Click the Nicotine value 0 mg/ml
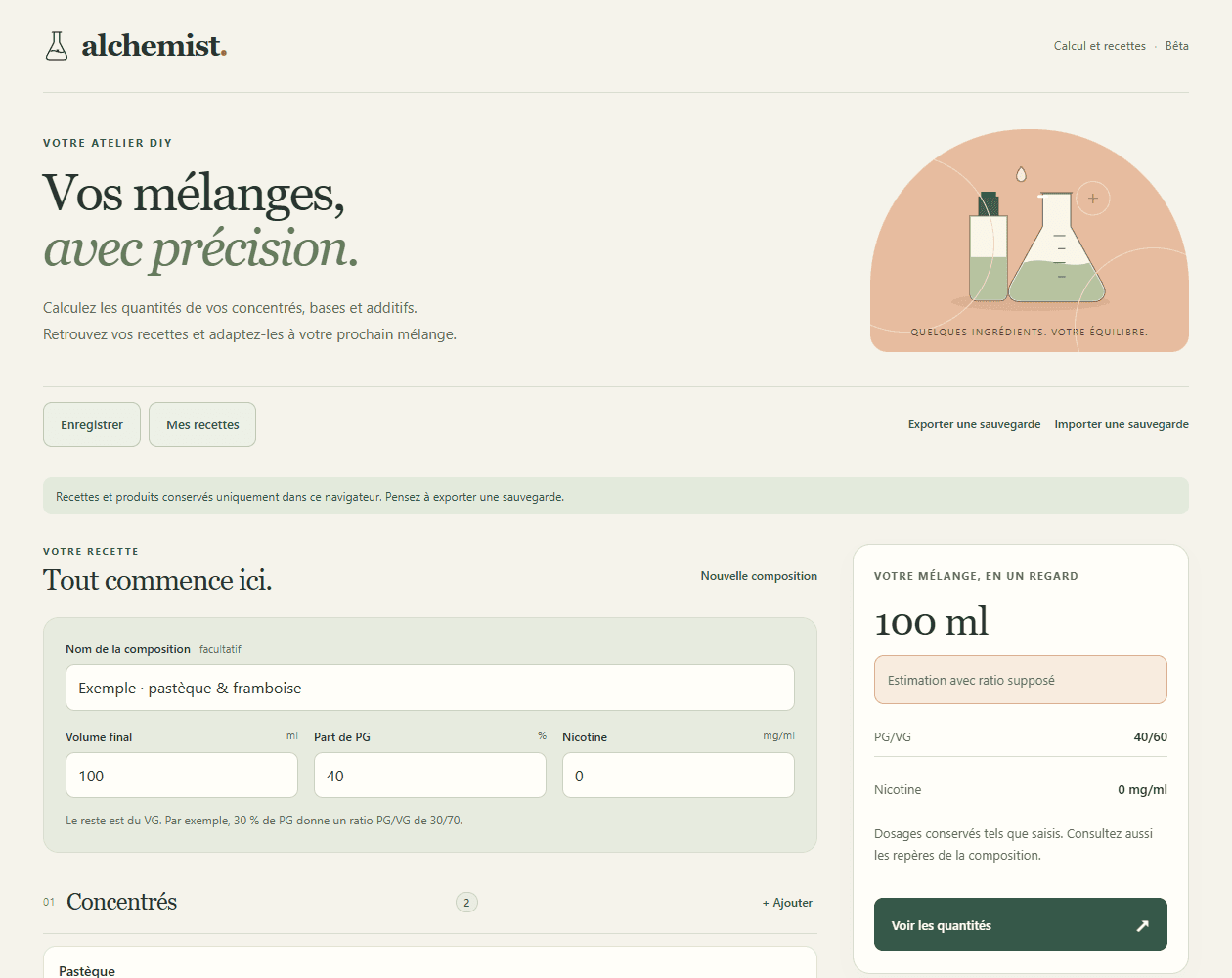Viewport: 1232px width, 978px height. click(x=1143, y=790)
